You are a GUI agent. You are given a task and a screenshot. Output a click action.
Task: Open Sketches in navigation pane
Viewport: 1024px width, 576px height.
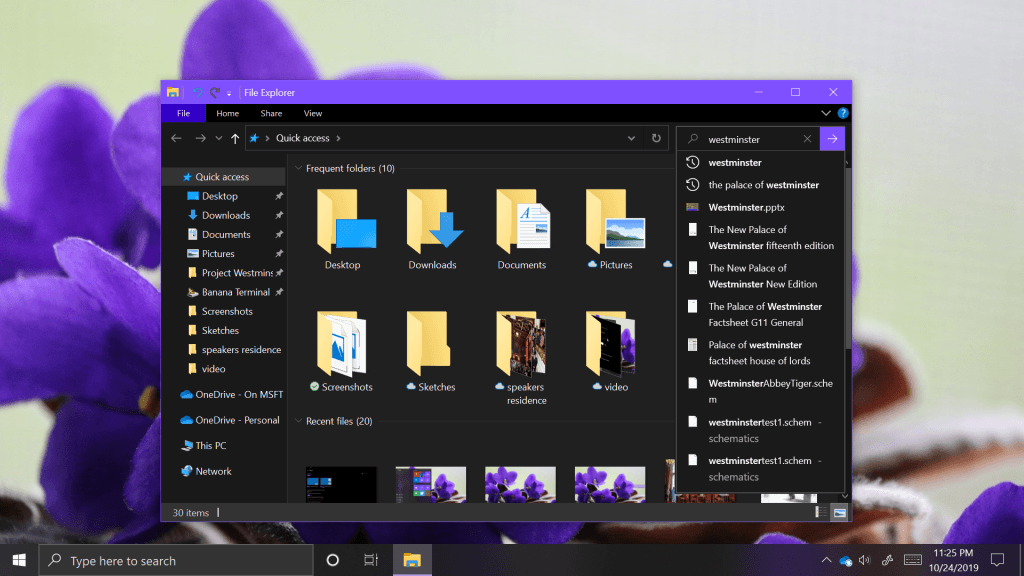point(220,330)
